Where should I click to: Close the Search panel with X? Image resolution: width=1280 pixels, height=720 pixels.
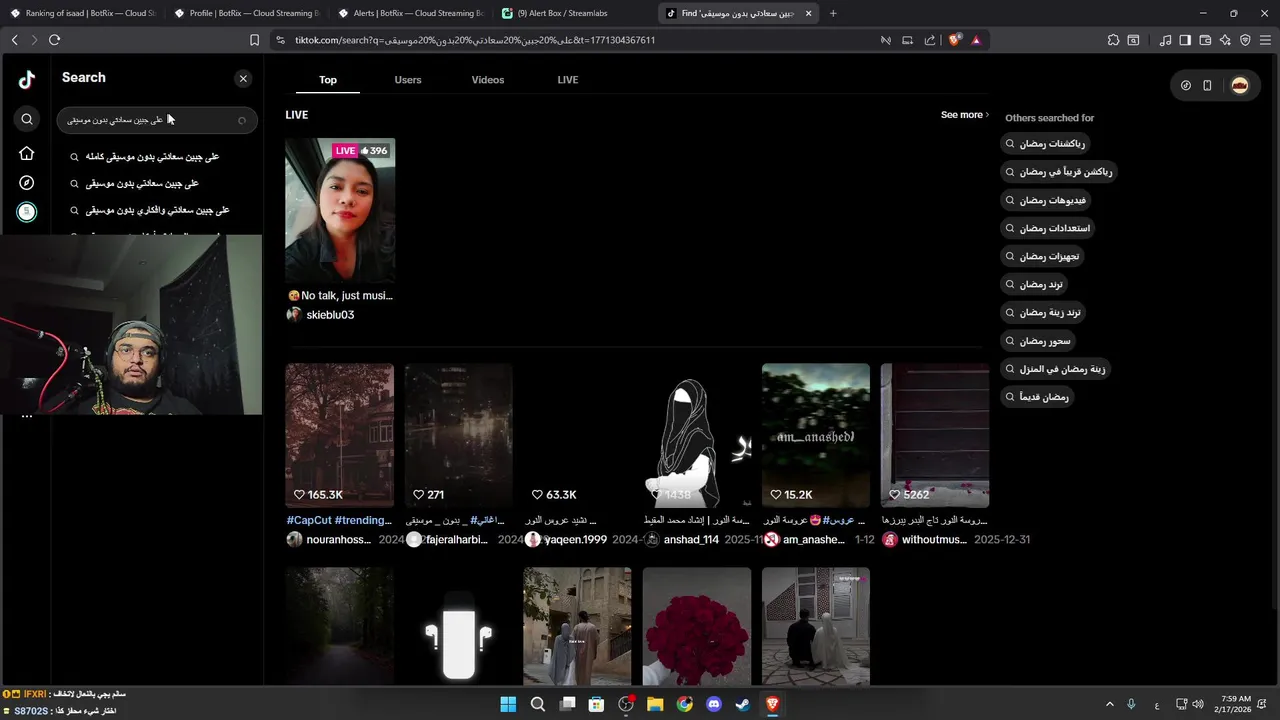243,78
